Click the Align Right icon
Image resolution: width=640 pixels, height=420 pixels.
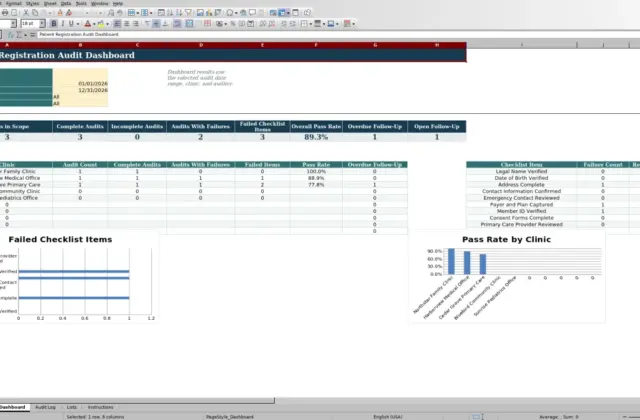click(x=136, y=24)
